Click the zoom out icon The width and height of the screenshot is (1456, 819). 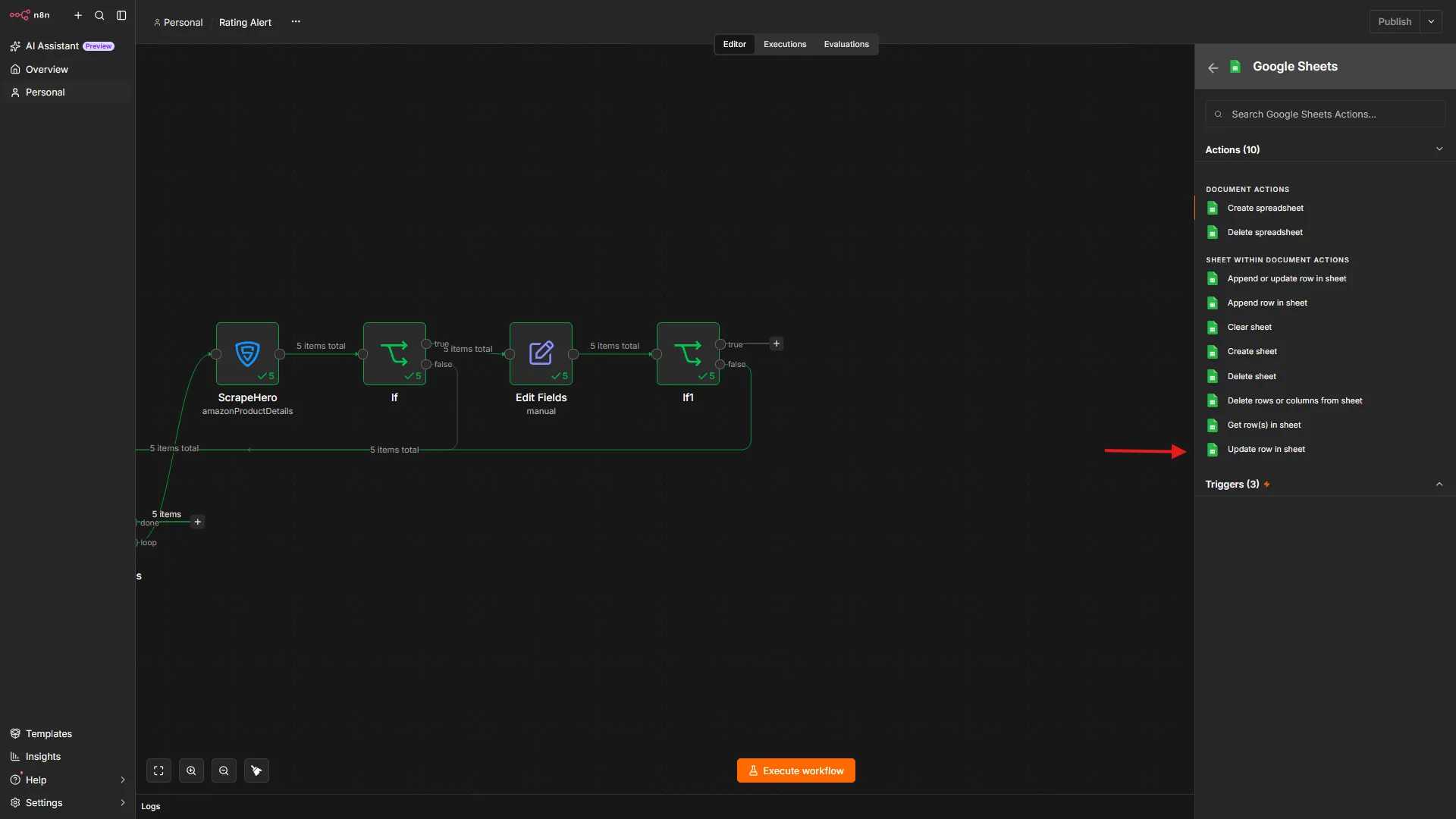click(224, 770)
